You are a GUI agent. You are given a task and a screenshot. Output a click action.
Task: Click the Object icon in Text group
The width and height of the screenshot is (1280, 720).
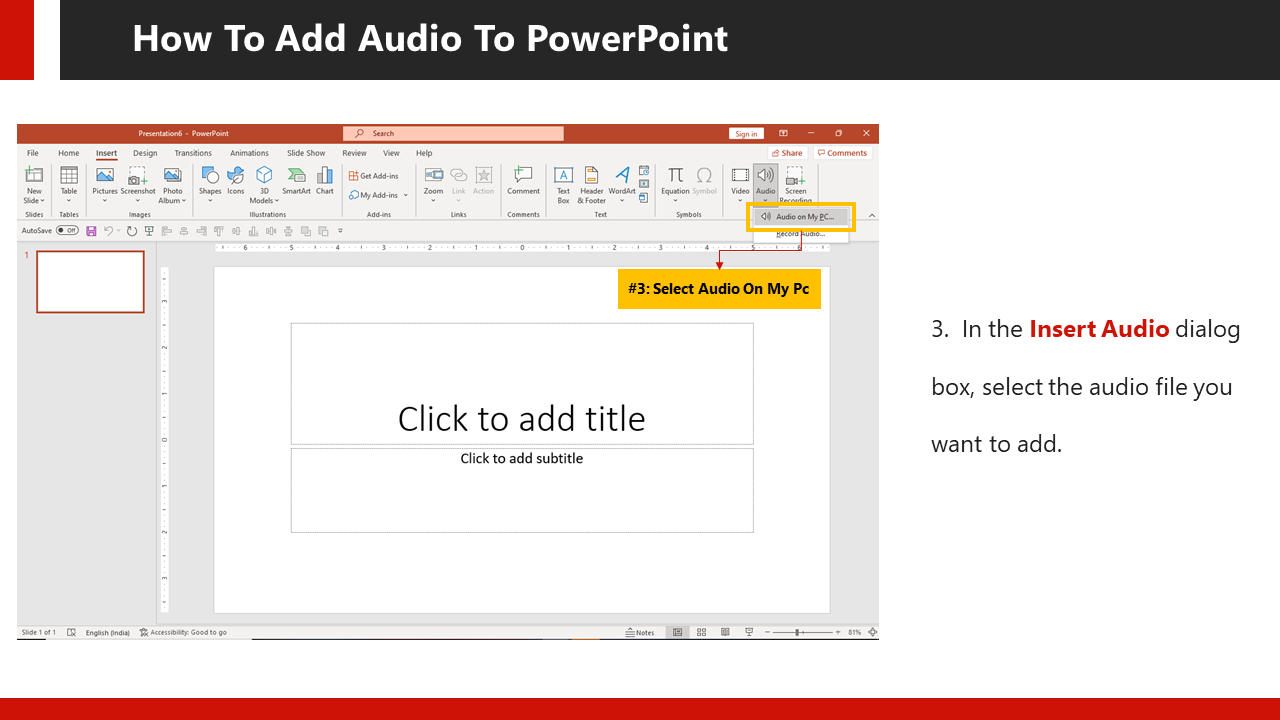[644, 196]
